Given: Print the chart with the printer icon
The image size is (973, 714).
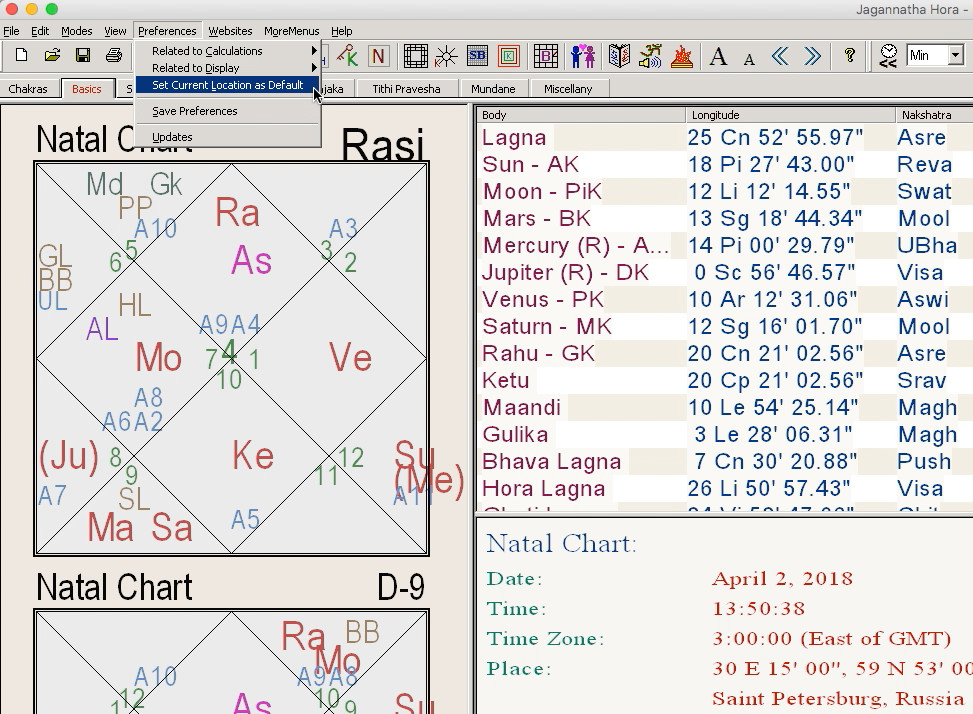Looking at the screenshot, I should click(x=114, y=56).
